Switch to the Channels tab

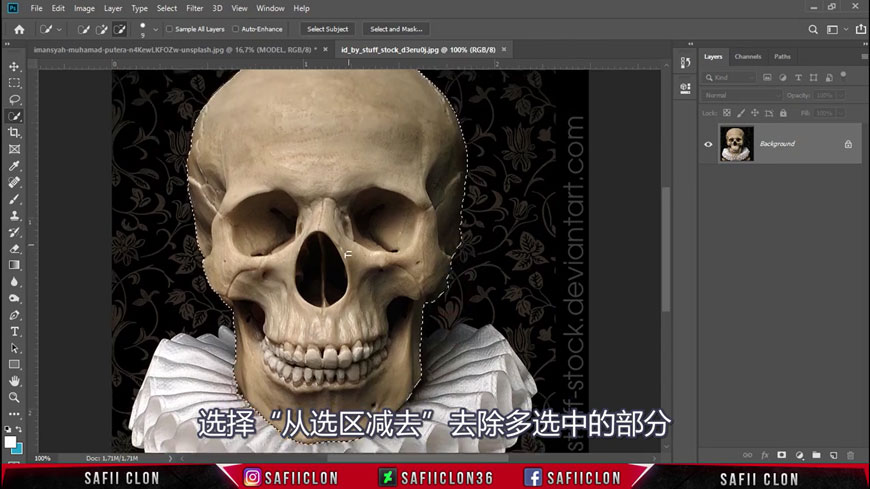[747, 57]
